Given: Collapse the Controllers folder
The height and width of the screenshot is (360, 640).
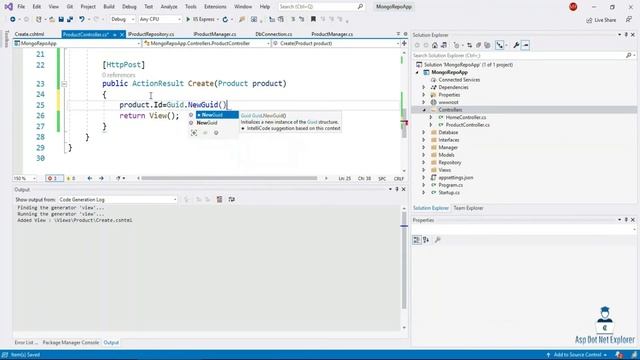Looking at the screenshot, I should [x=423, y=110].
